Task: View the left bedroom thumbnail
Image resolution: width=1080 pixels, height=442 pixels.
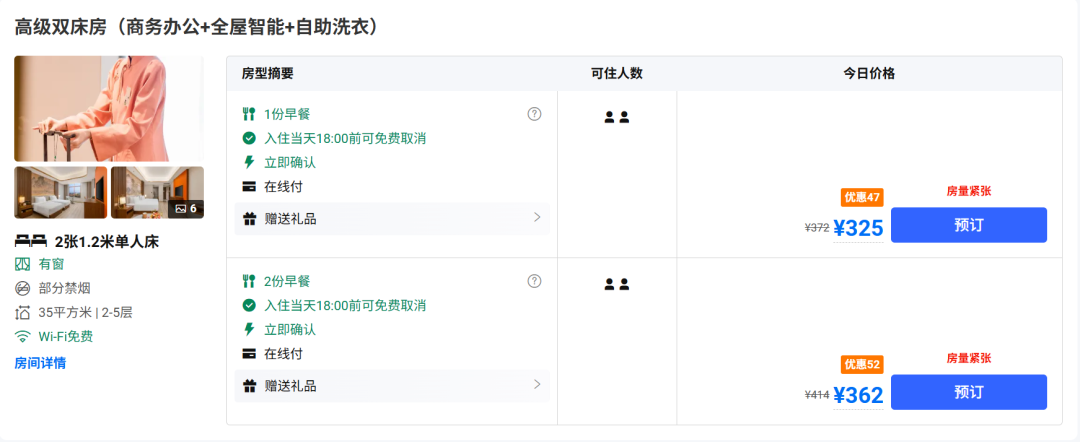Action: (x=60, y=192)
